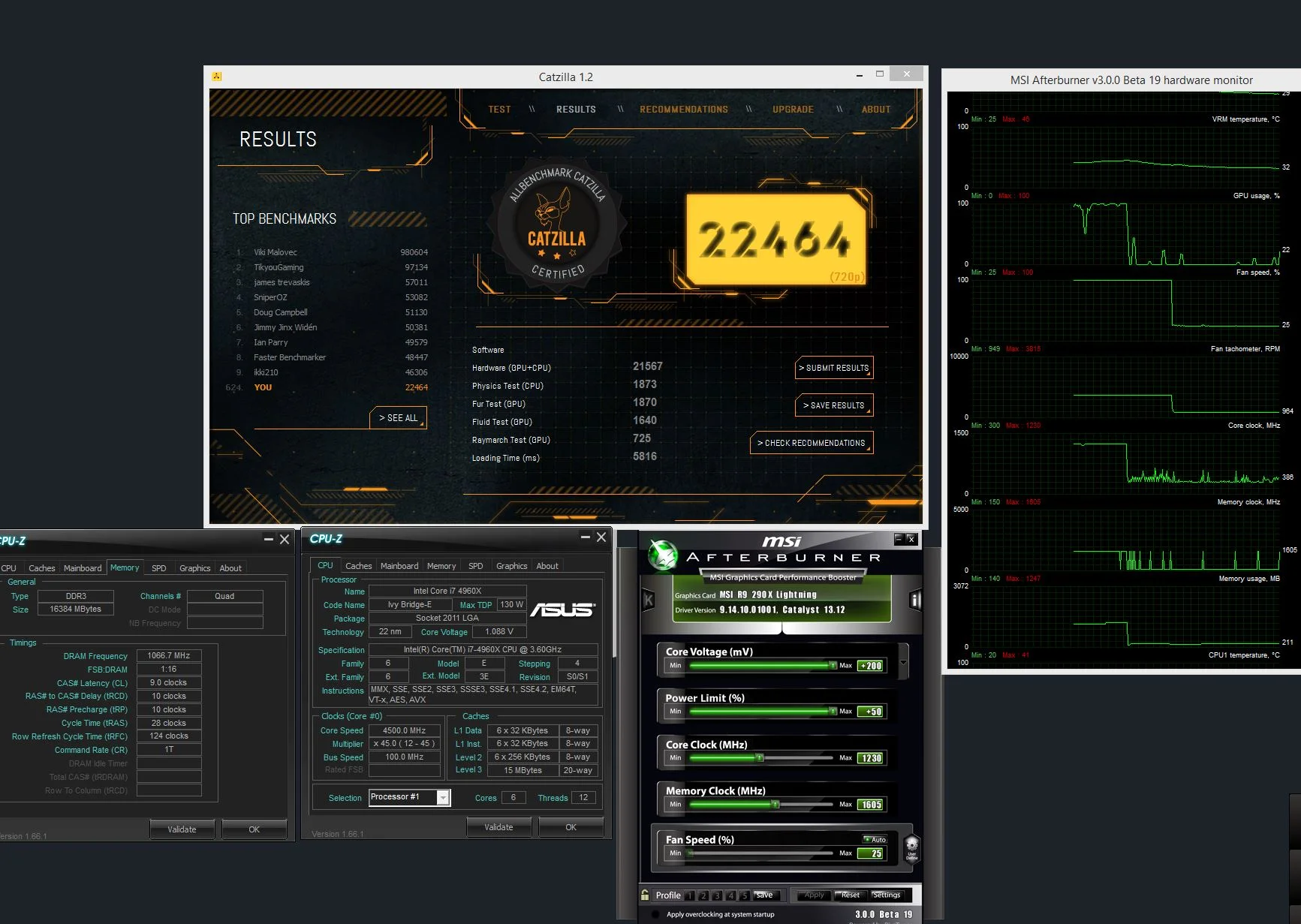Open the Processor #1 selection dropdown
Viewport: 1301px width, 924px height.
pos(443,797)
